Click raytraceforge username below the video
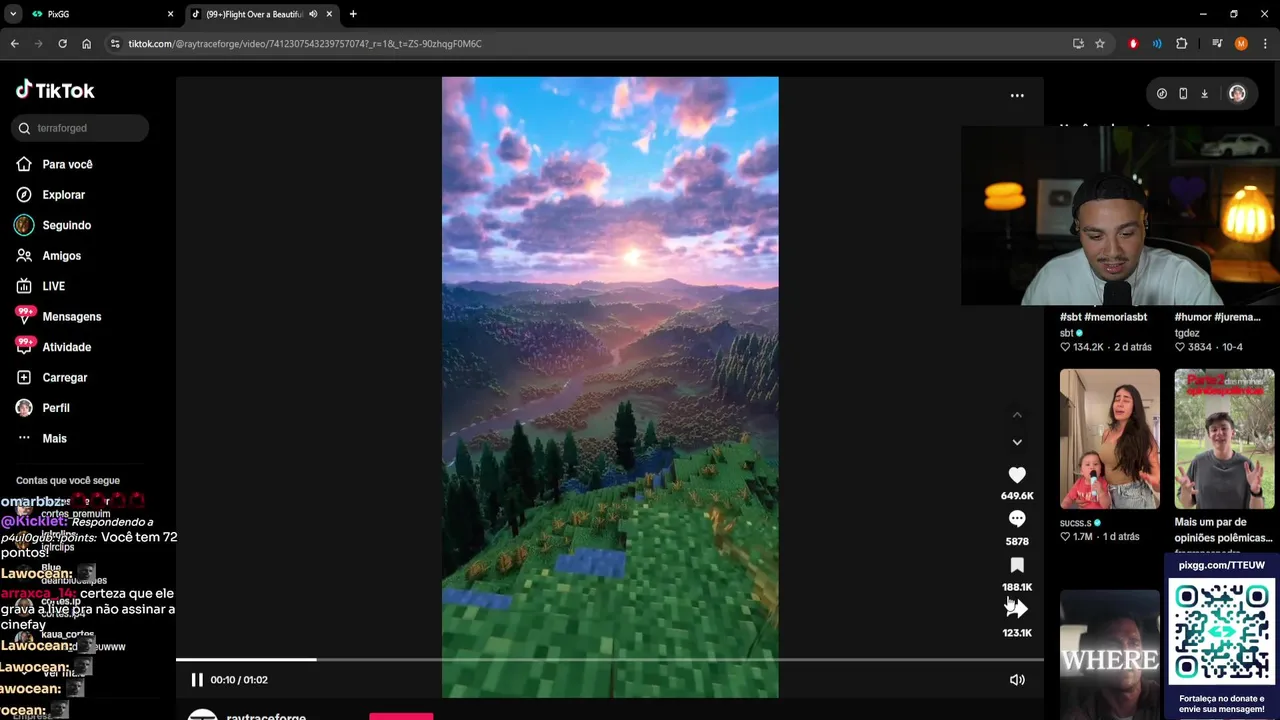The height and width of the screenshot is (720, 1280). coord(266,716)
